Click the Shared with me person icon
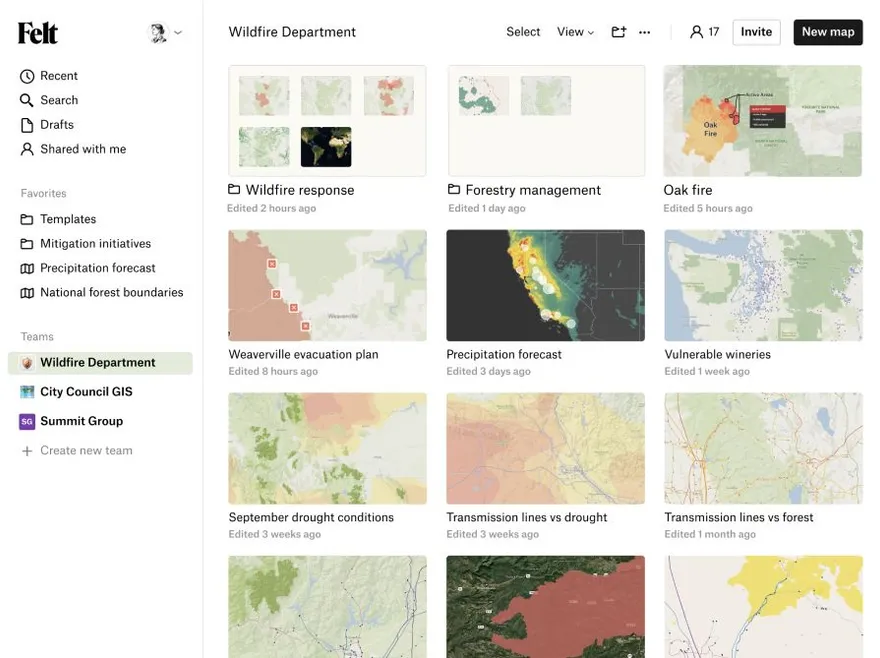The width and height of the screenshot is (880, 658). pos(27,149)
